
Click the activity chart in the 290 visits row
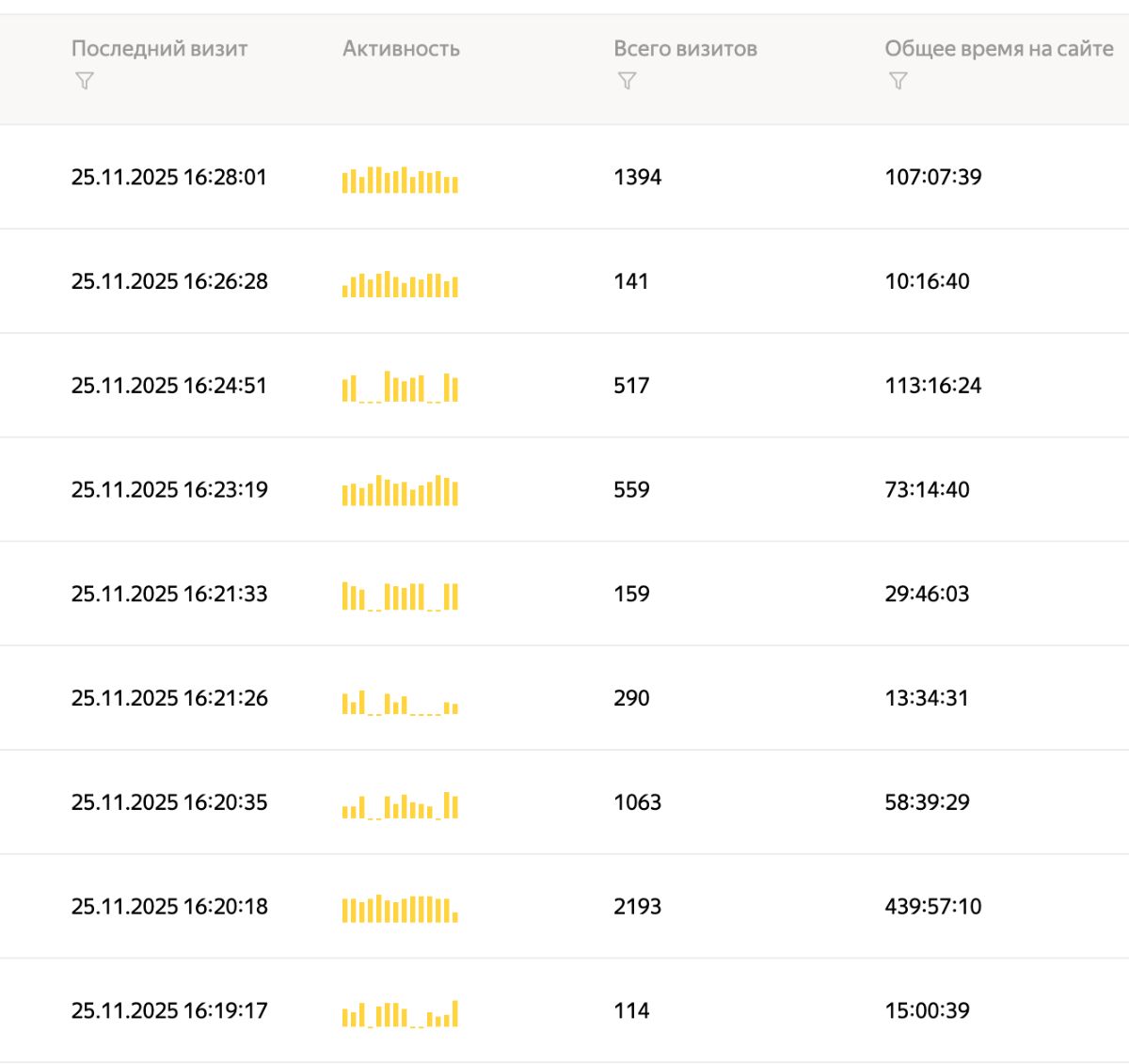400,701
